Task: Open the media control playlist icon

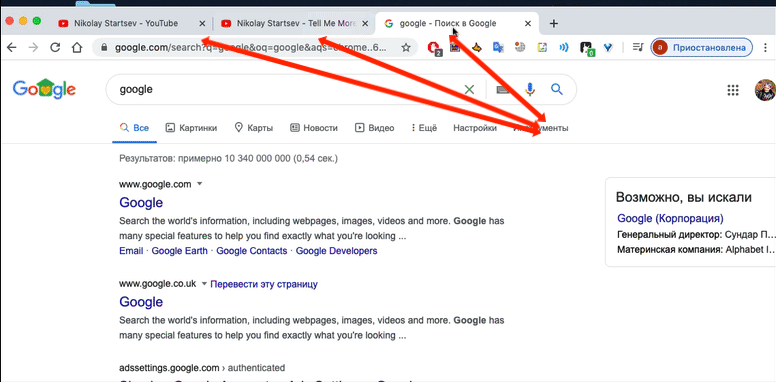Action: pyautogui.click(x=637, y=48)
